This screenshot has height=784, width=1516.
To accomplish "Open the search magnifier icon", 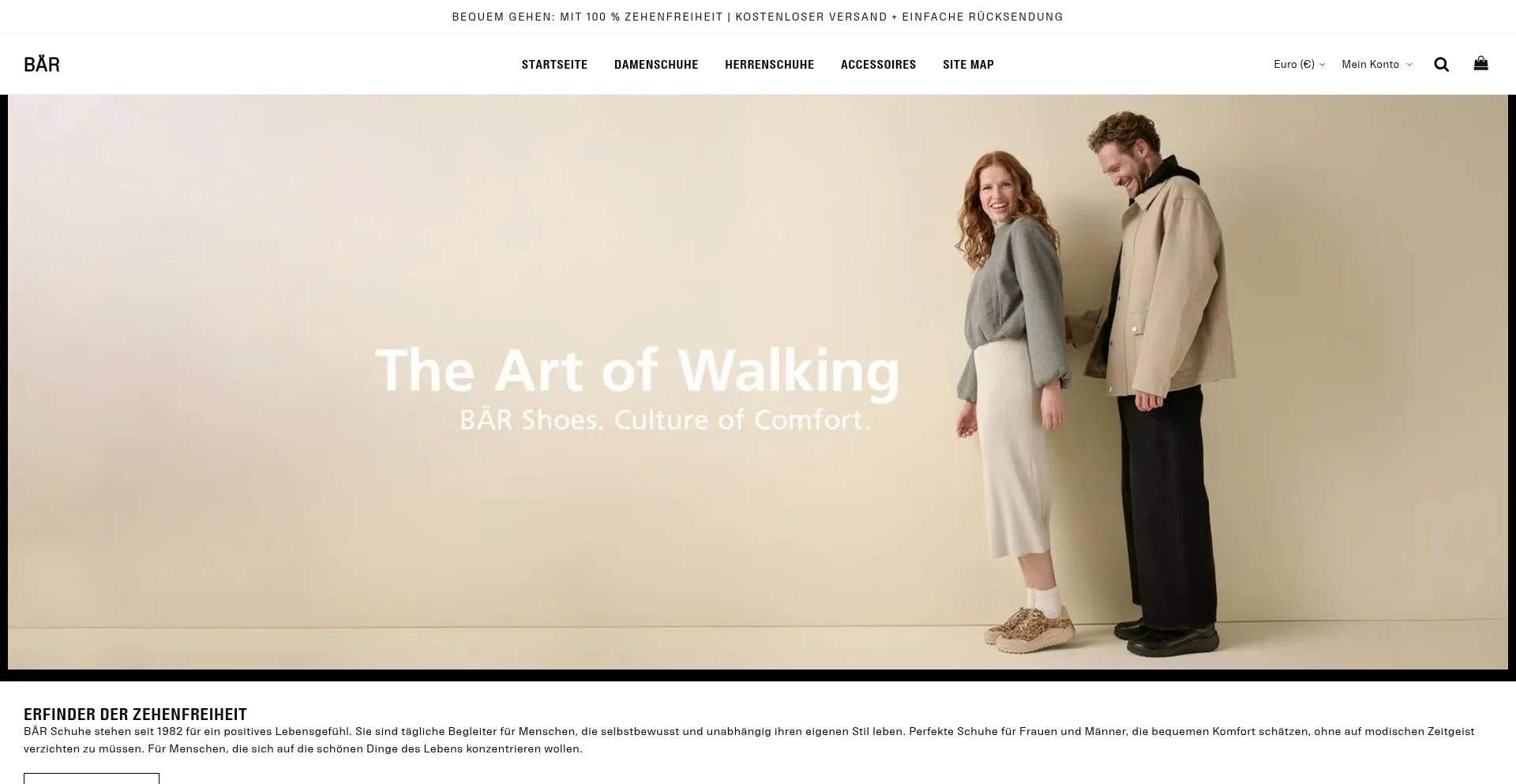I will pyautogui.click(x=1441, y=65).
